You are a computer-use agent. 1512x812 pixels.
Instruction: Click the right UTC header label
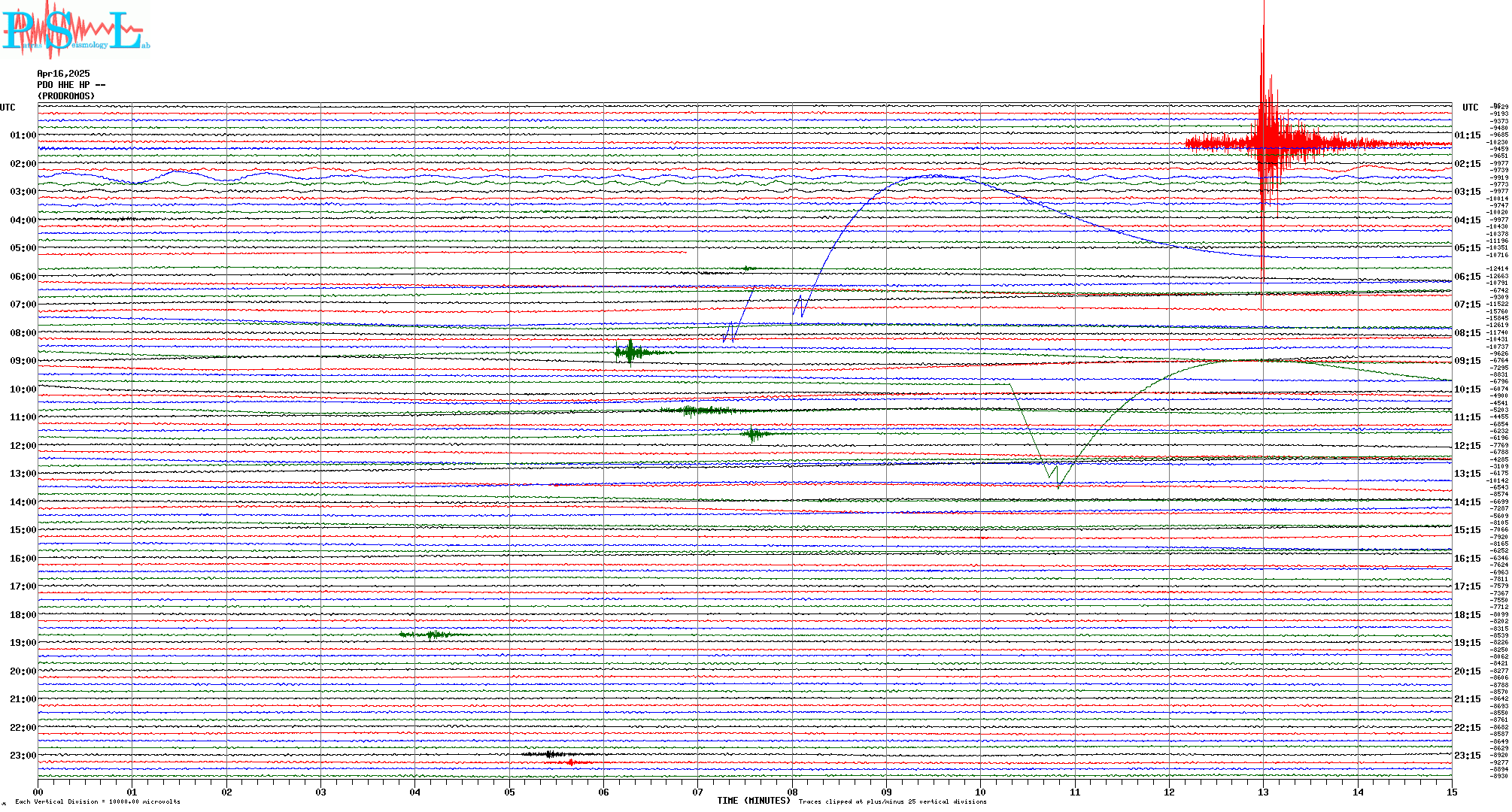click(x=1470, y=108)
